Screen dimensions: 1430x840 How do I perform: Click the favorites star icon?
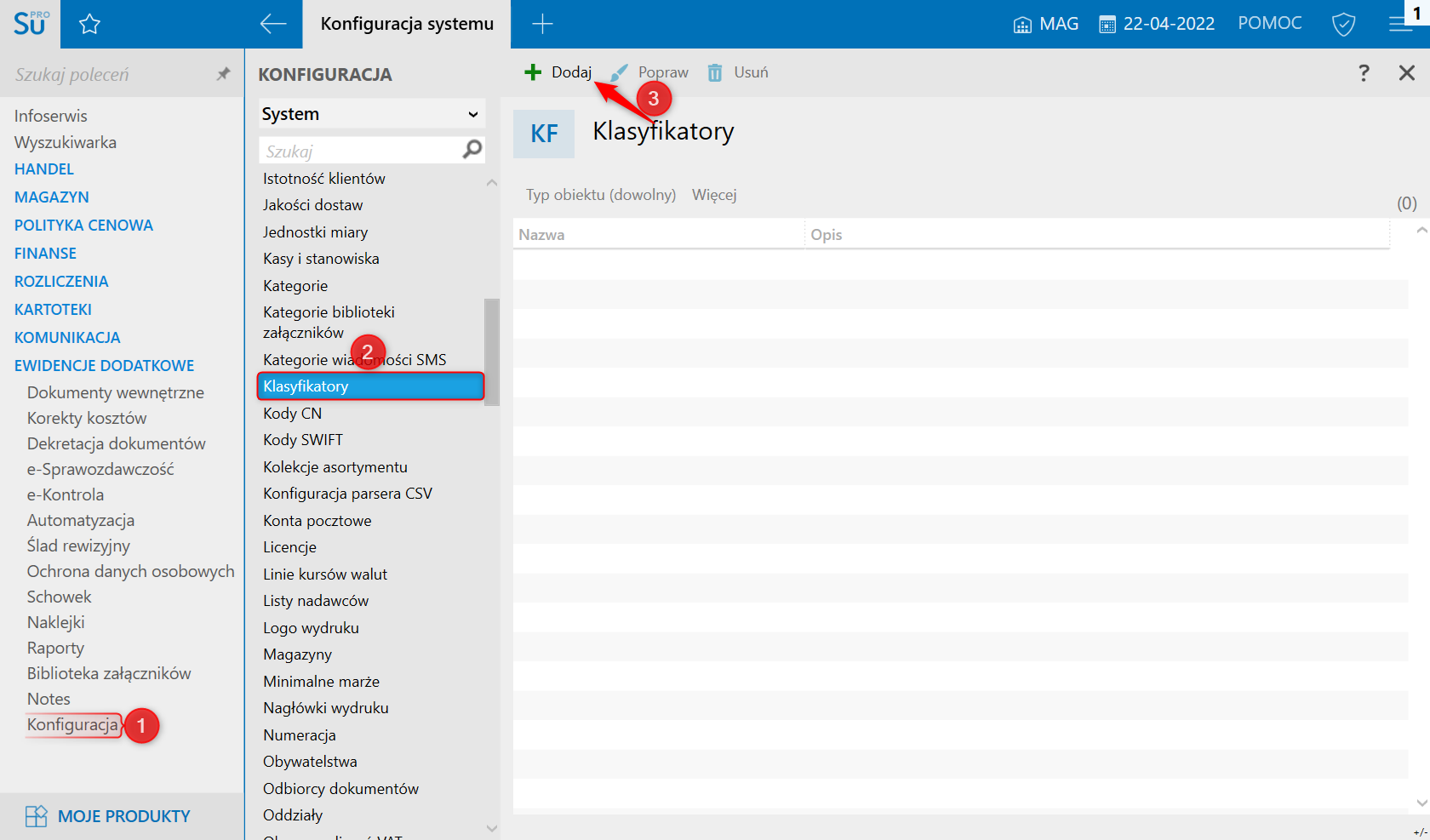pos(89,24)
